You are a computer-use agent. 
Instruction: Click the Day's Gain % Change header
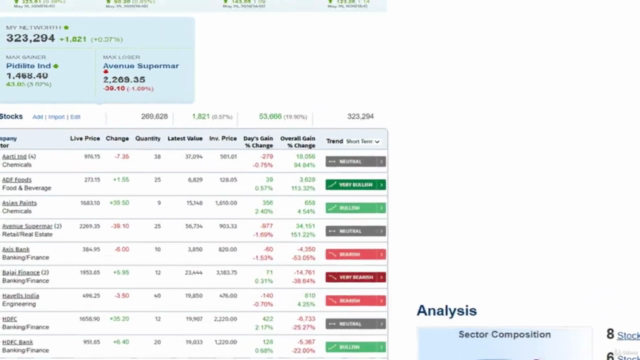click(258, 142)
